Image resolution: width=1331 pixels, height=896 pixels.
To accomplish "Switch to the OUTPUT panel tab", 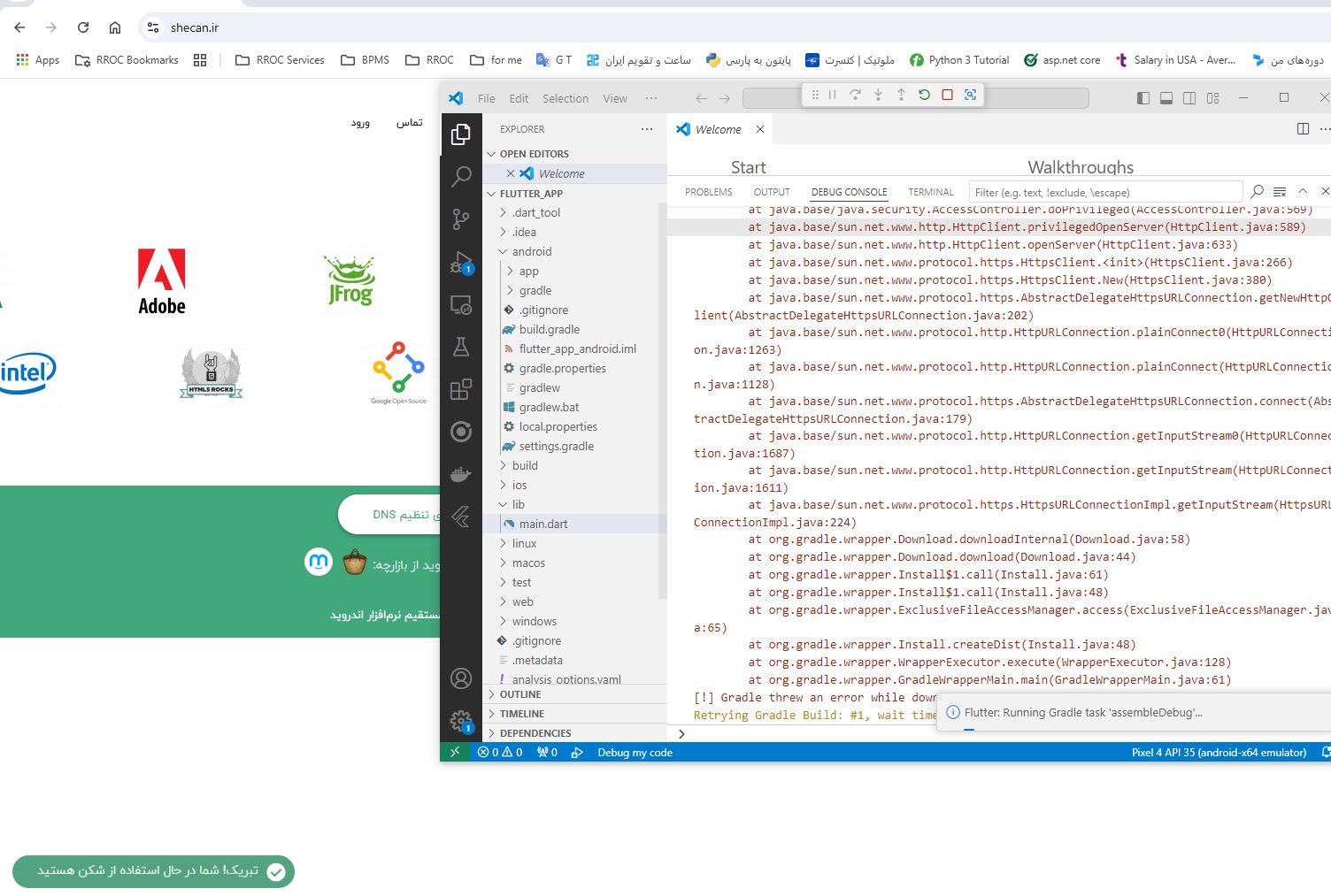I will point(772,192).
